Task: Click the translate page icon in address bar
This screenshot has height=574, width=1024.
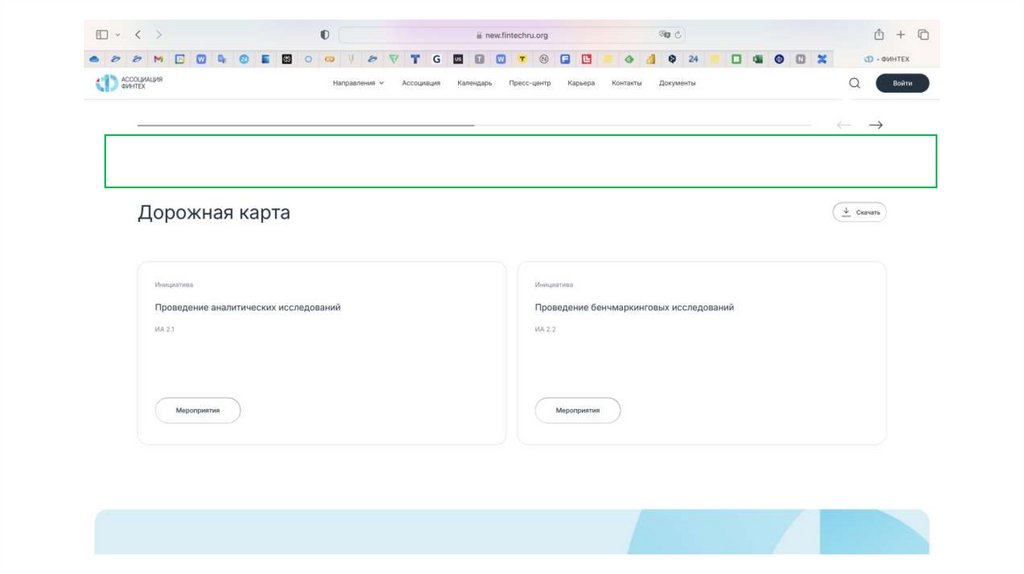Action: point(664,35)
